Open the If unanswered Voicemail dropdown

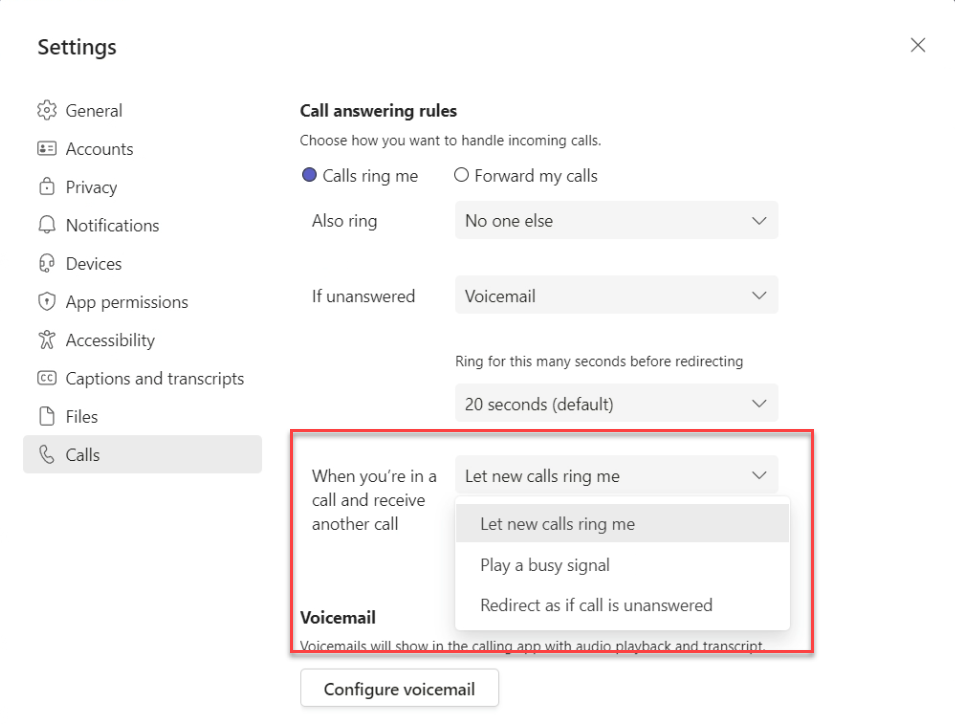click(616, 295)
